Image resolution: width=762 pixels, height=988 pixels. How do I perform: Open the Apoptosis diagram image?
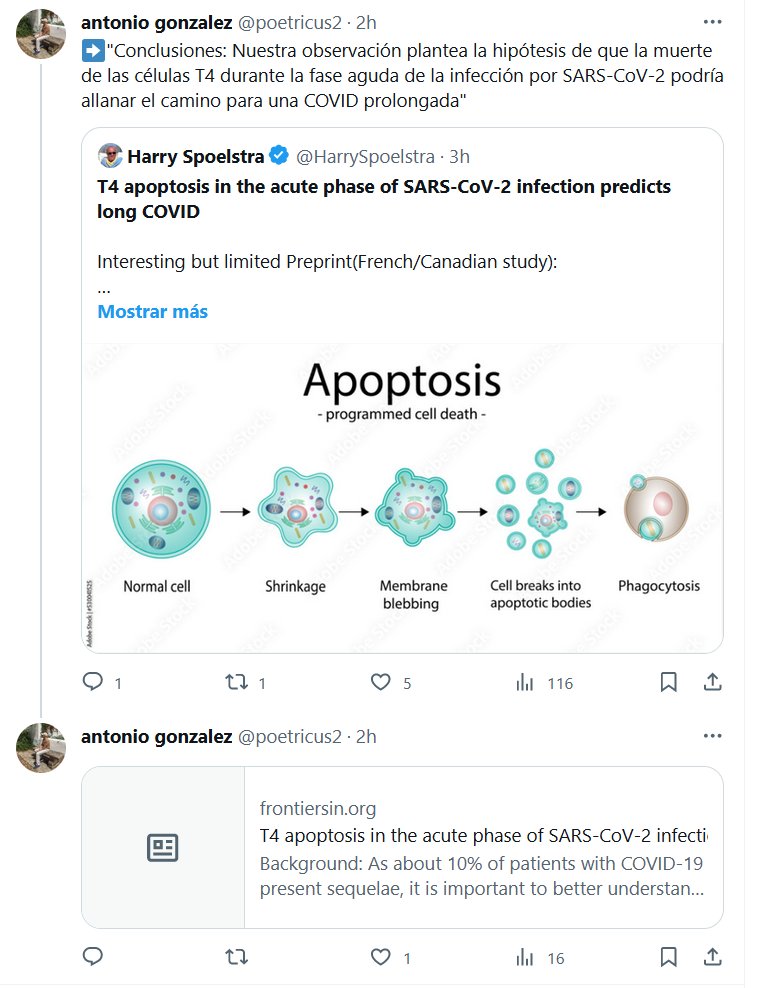click(402, 497)
